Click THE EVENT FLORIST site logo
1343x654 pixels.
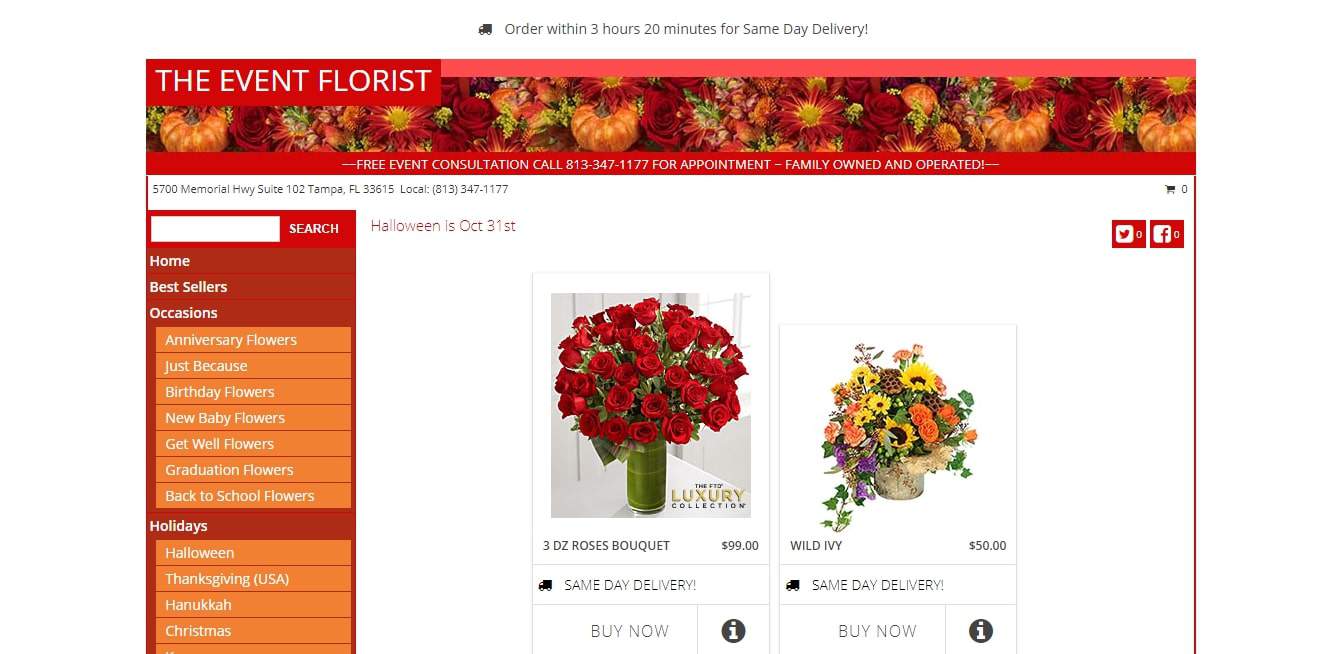[x=293, y=81]
